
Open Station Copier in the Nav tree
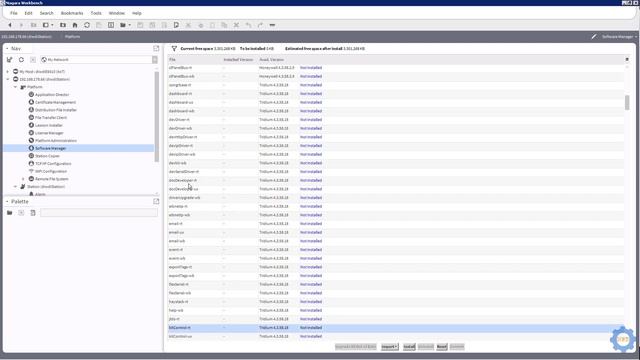tap(47, 156)
